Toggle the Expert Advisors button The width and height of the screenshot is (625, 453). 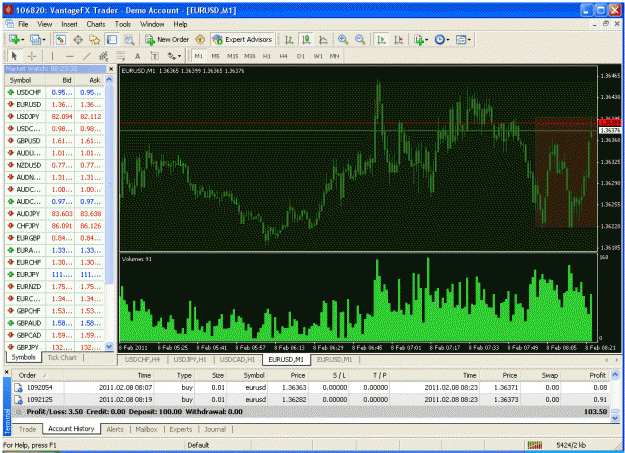coord(242,39)
